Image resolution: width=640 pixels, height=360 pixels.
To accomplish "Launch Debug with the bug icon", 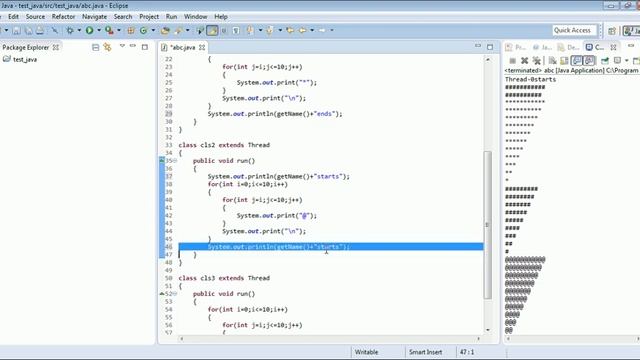I will pos(70,31).
